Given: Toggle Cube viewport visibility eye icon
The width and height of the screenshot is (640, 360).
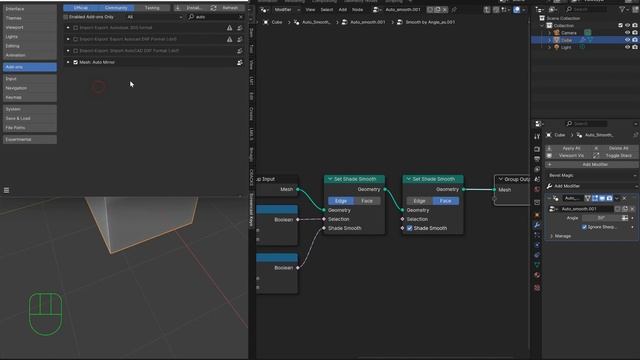Looking at the screenshot, I should pyautogui.click(x=627, y=40).
